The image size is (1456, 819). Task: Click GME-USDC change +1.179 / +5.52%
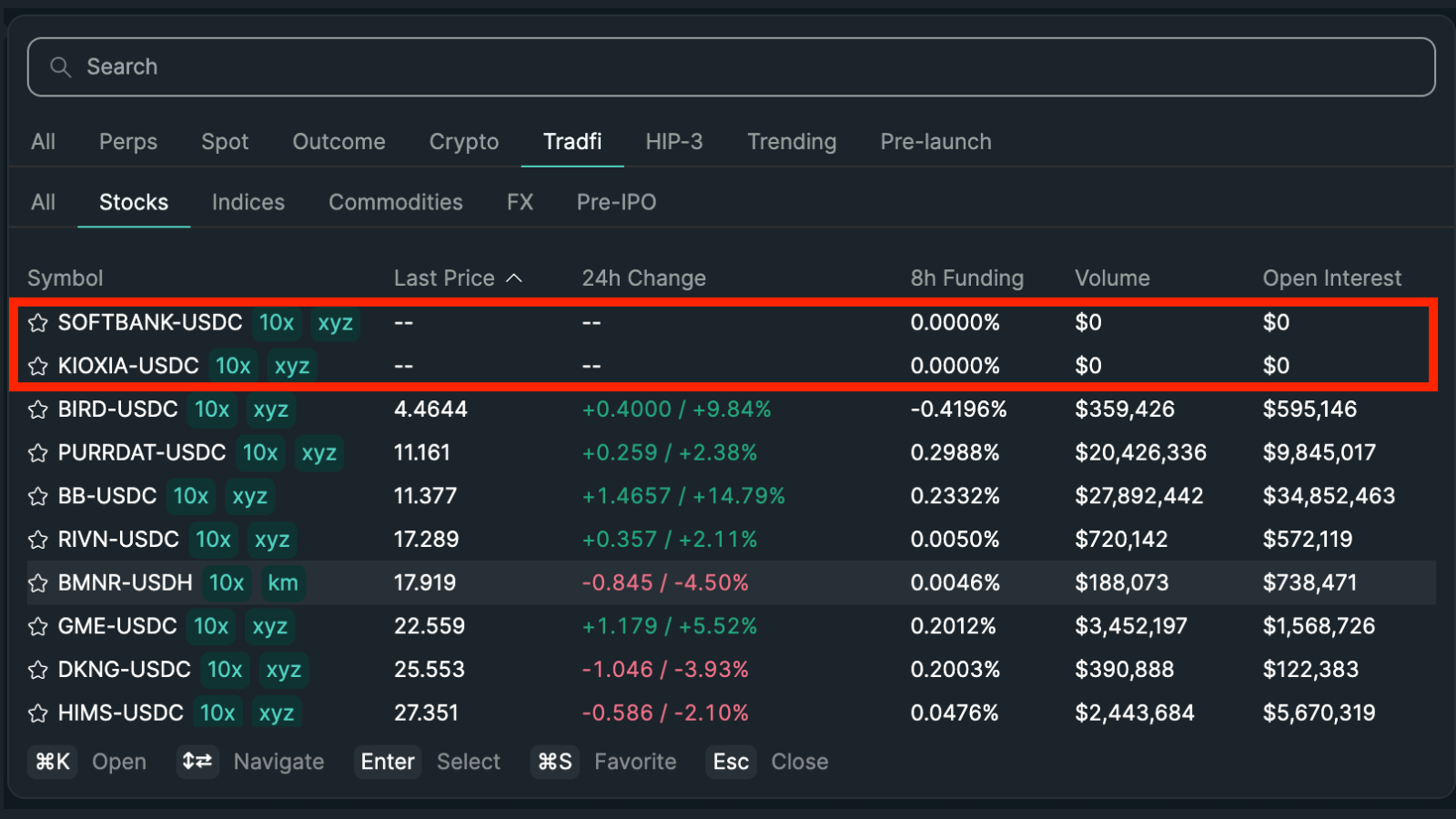[670, 626]
